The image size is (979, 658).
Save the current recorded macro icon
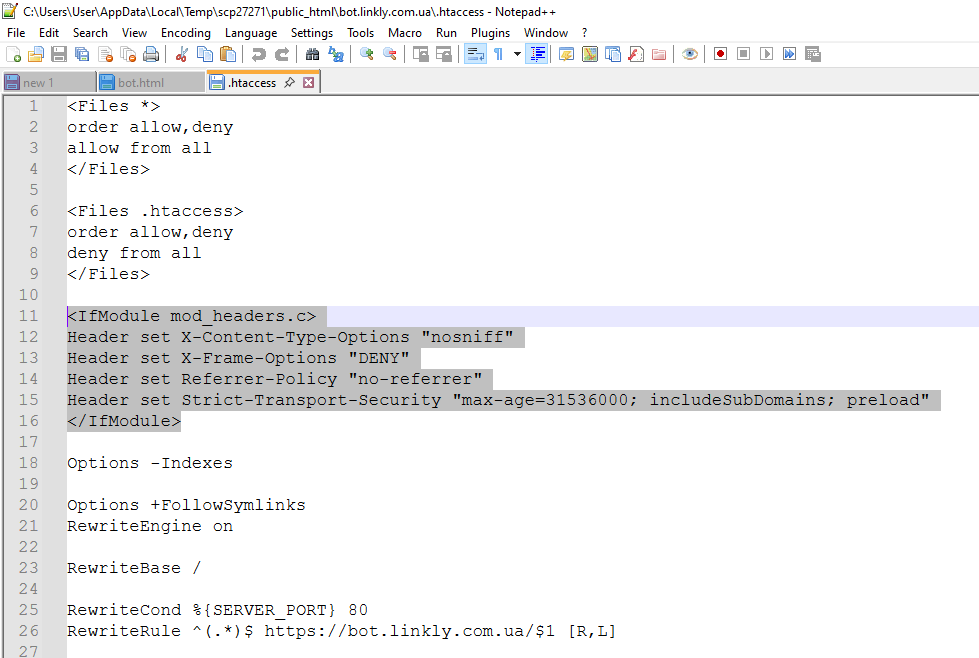812,54
